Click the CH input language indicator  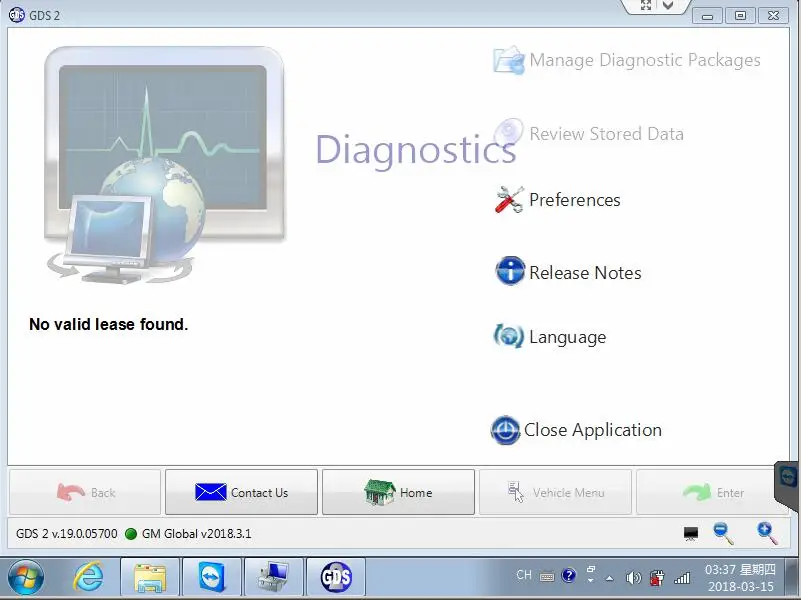(524, 575)
